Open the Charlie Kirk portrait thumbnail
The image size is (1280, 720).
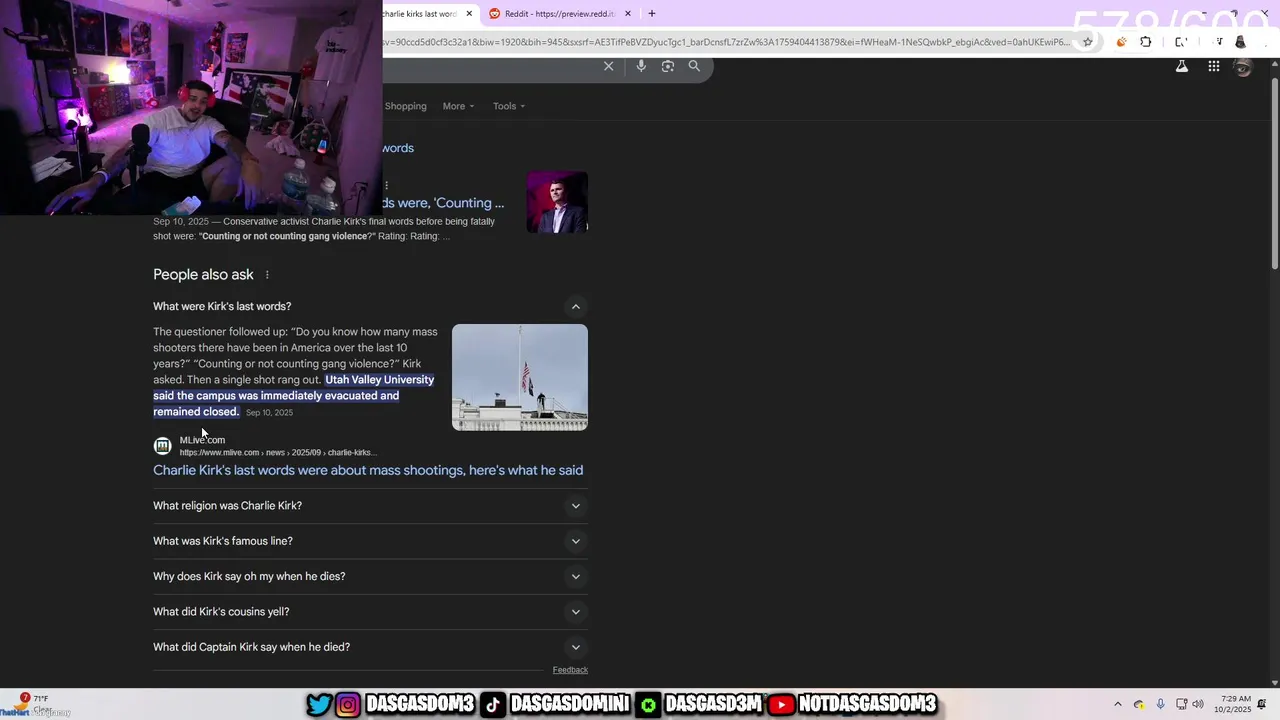[557, 202]
